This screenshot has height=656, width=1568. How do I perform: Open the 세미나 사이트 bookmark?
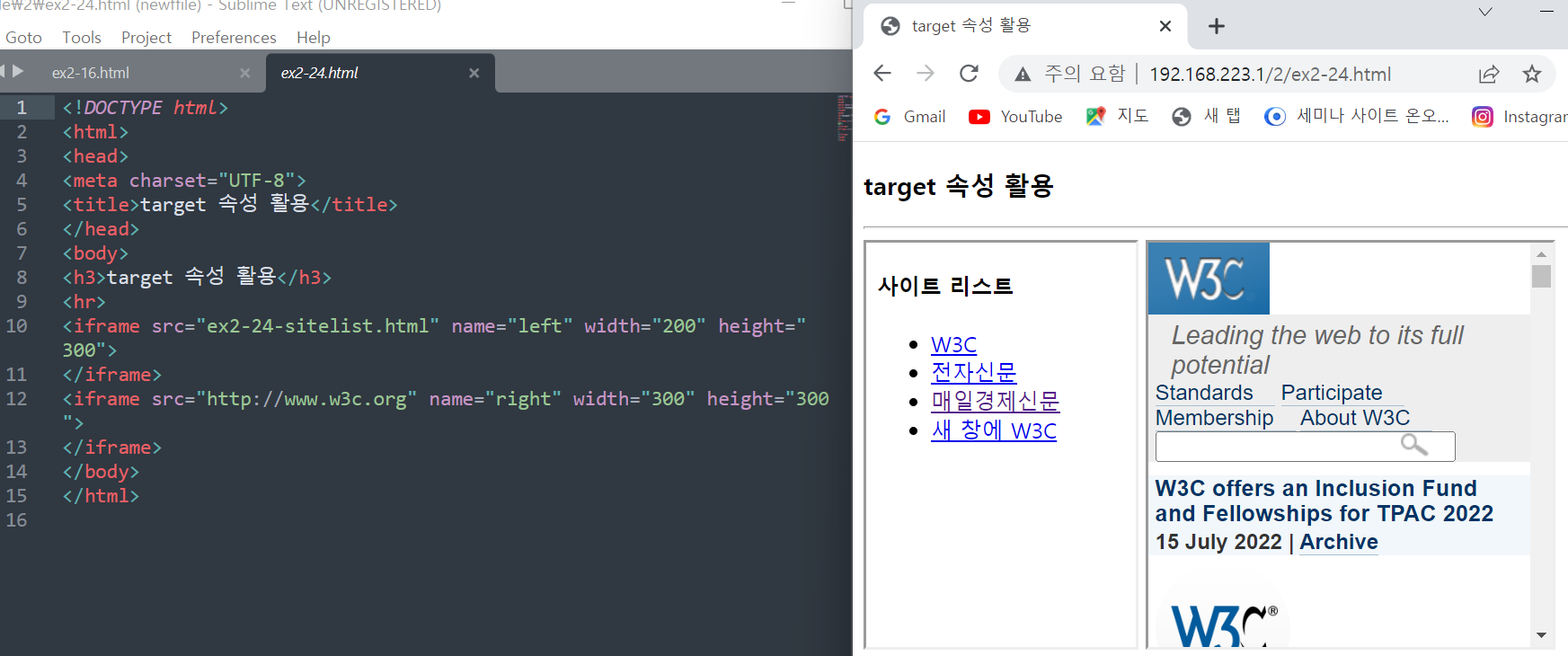1357,117
